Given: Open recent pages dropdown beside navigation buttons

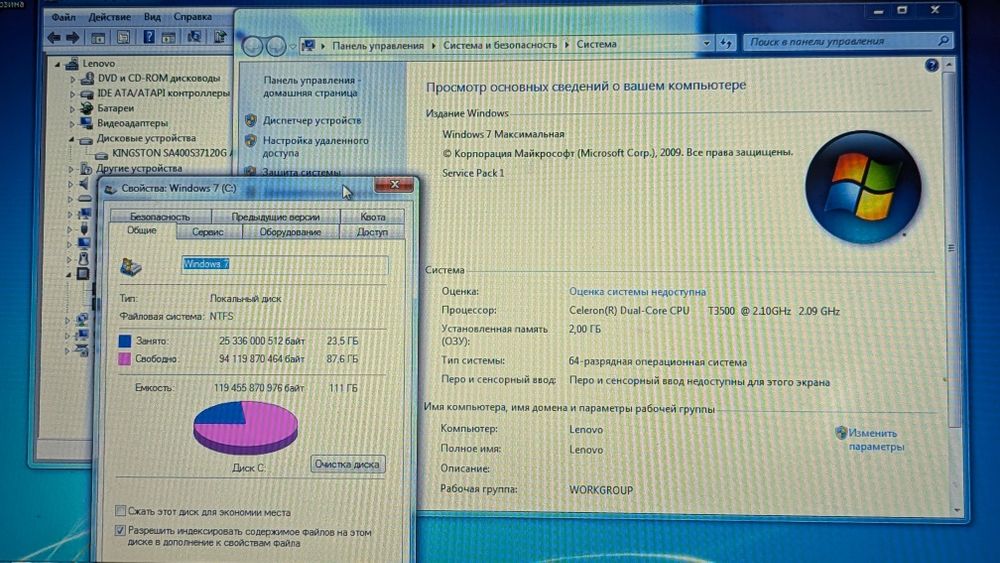Looking at the screenshot, I should click(x=292, y=47).
